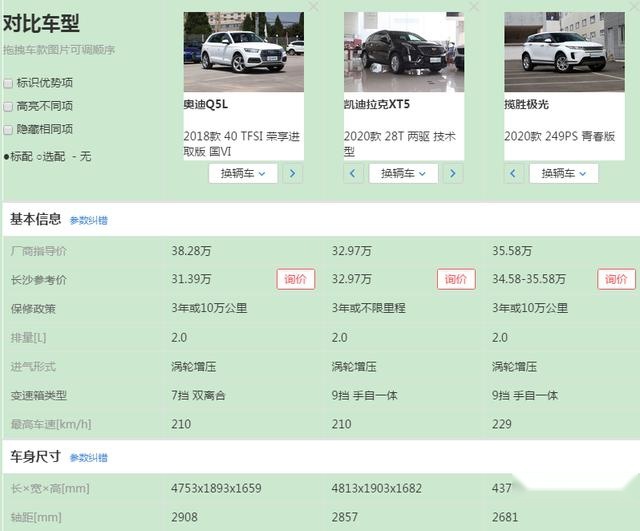Select the 2020款 249PS 青春版 trim text

[x=560, y=136]
